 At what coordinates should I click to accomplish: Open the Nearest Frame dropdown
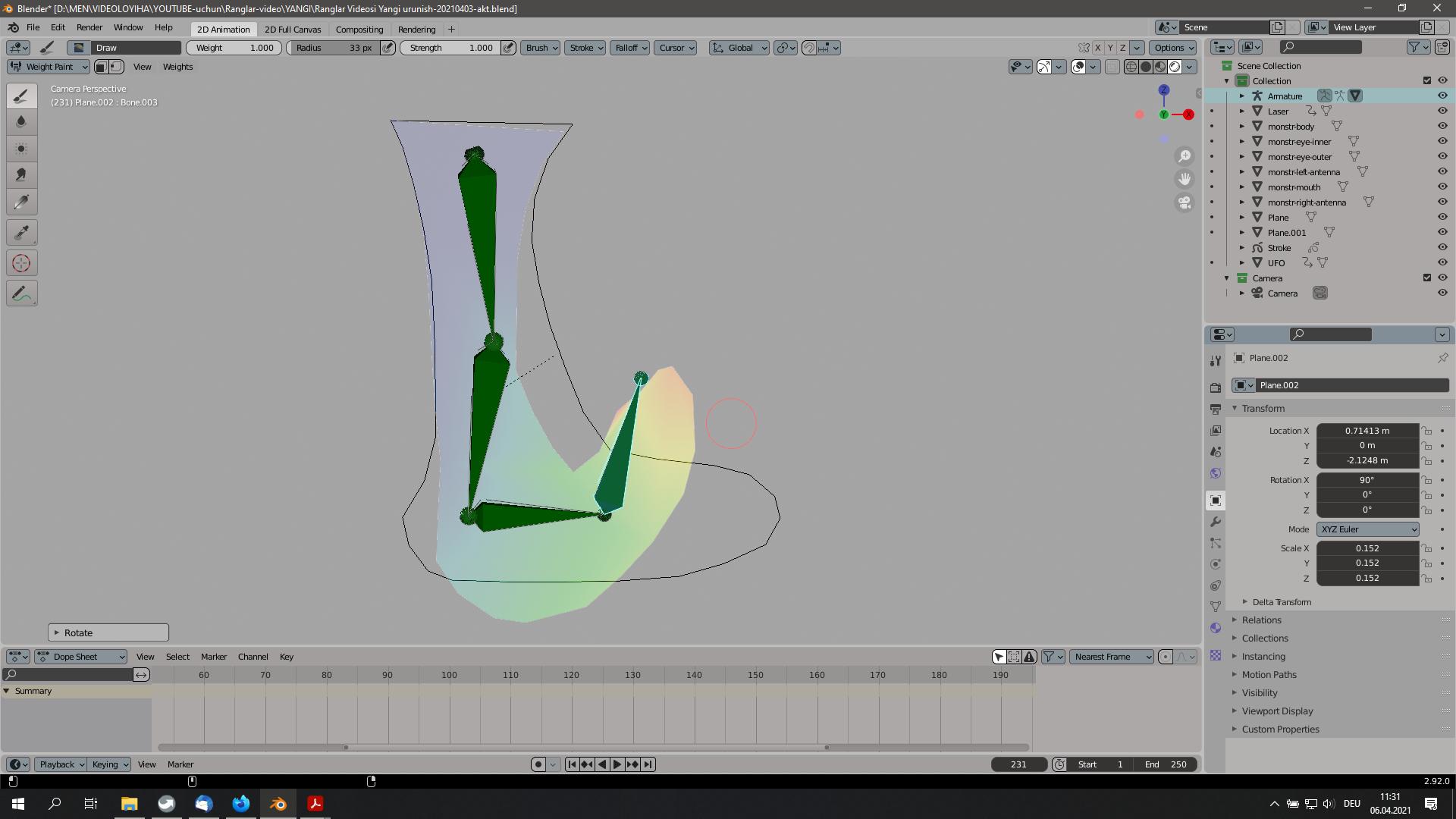tap(1112, 657)
